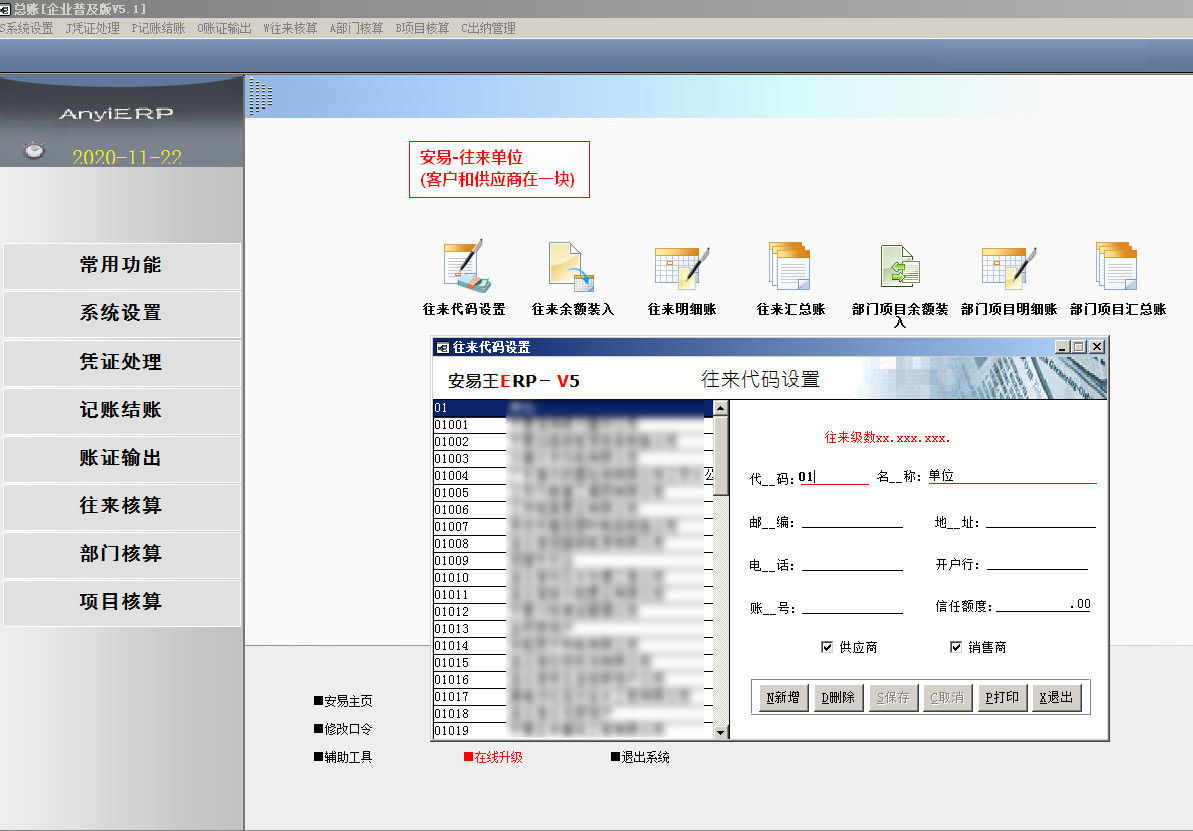Open 往来余额装入 icon
This screenshot has height=831, width=1193.
pos(572,266)
